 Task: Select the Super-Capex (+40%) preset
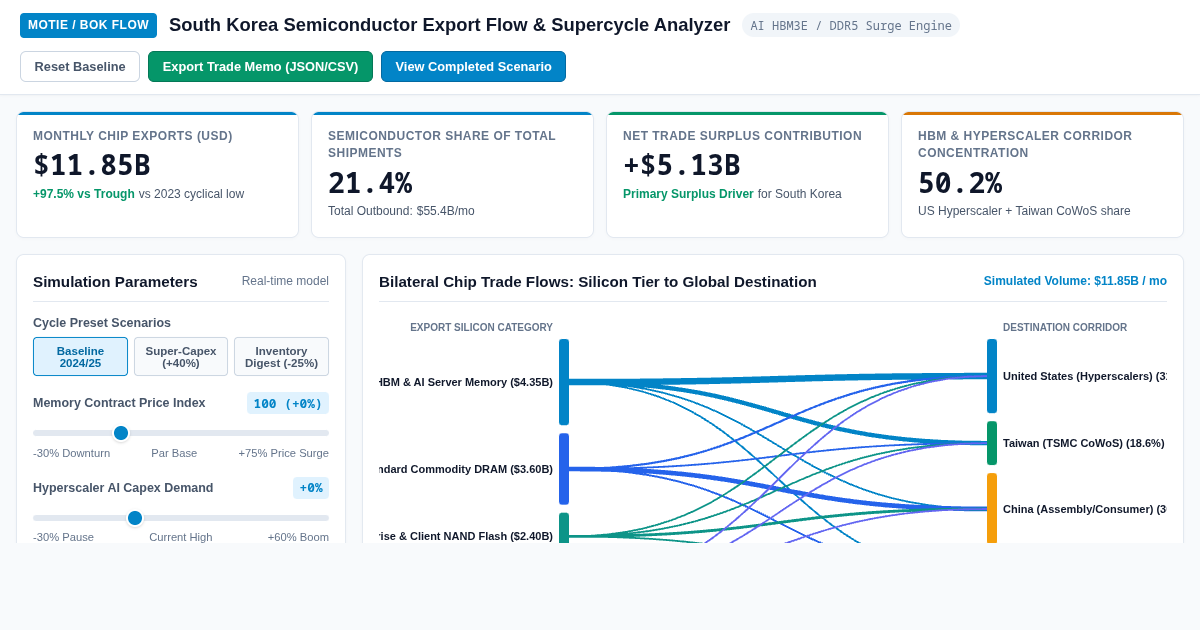181,357
